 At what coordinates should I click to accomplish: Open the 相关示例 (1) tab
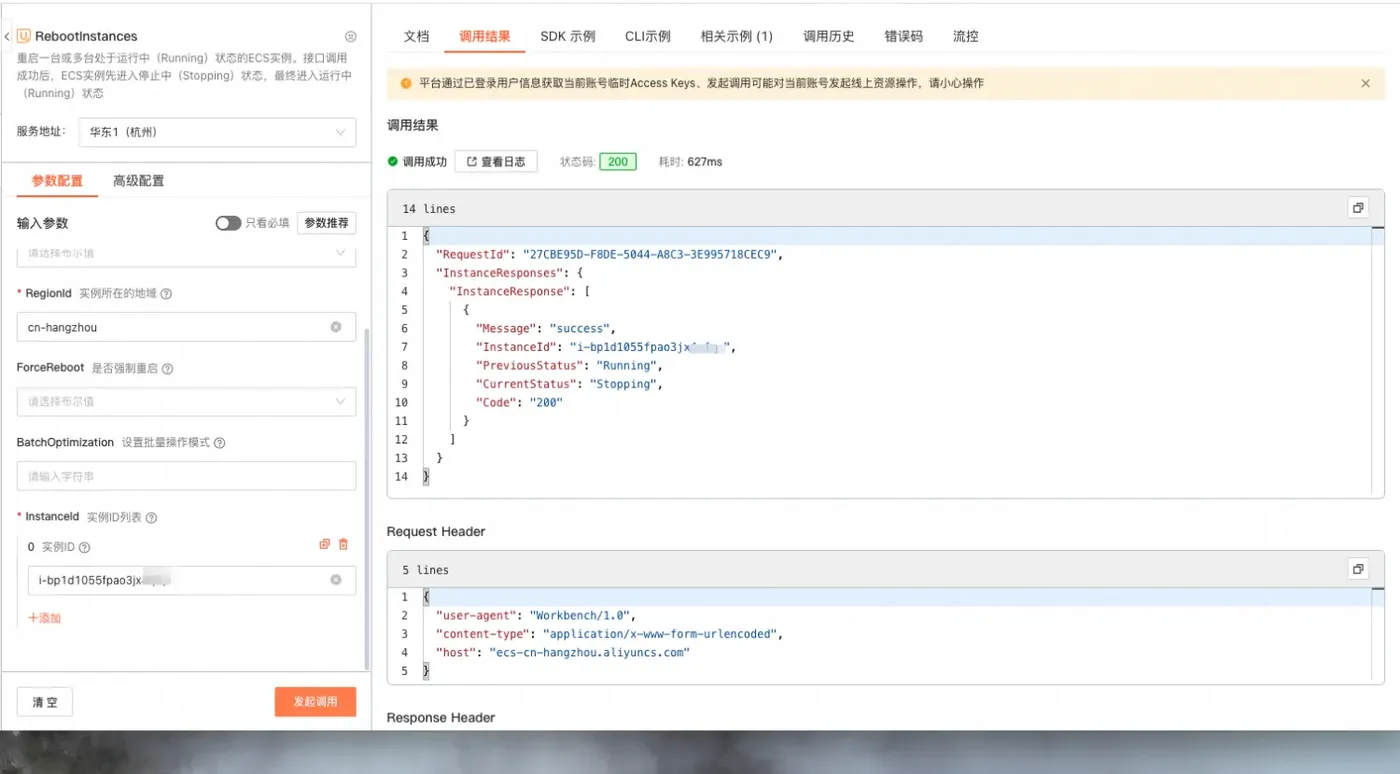tap(737, 36)
